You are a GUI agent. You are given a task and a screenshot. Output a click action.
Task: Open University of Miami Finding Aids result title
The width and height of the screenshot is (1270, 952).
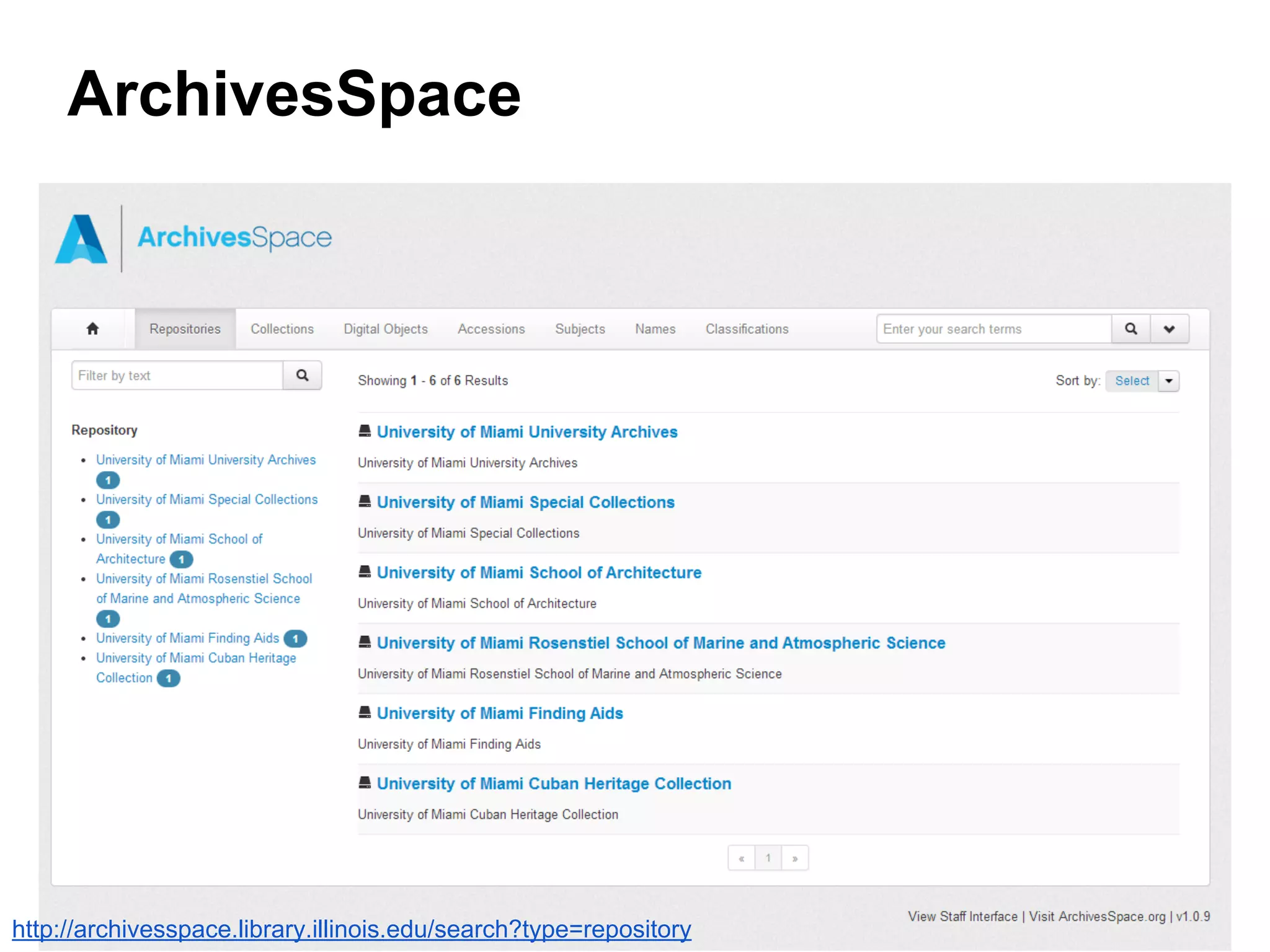pyautogui.click(x=500, y=713)
